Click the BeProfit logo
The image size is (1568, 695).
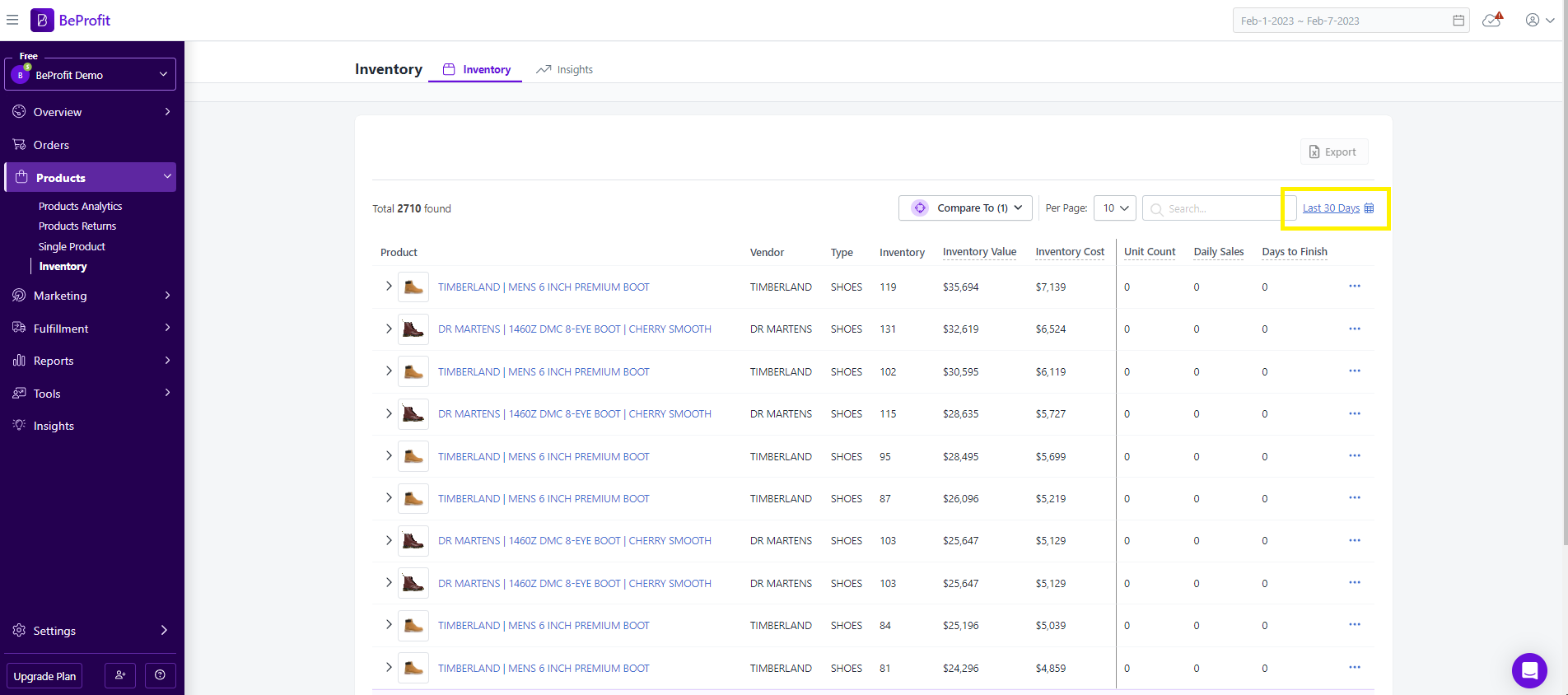[x=71, y=20]
